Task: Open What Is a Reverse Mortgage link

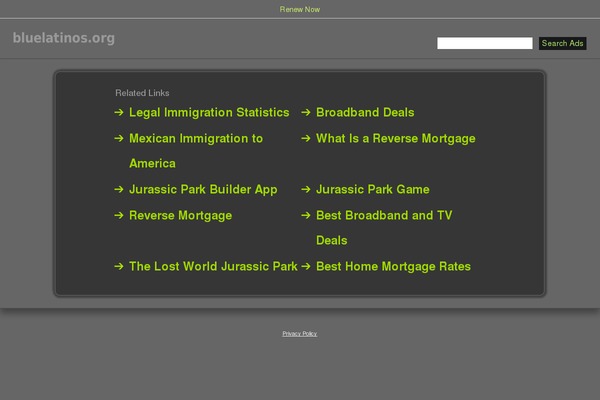Action: pos(395,139)
